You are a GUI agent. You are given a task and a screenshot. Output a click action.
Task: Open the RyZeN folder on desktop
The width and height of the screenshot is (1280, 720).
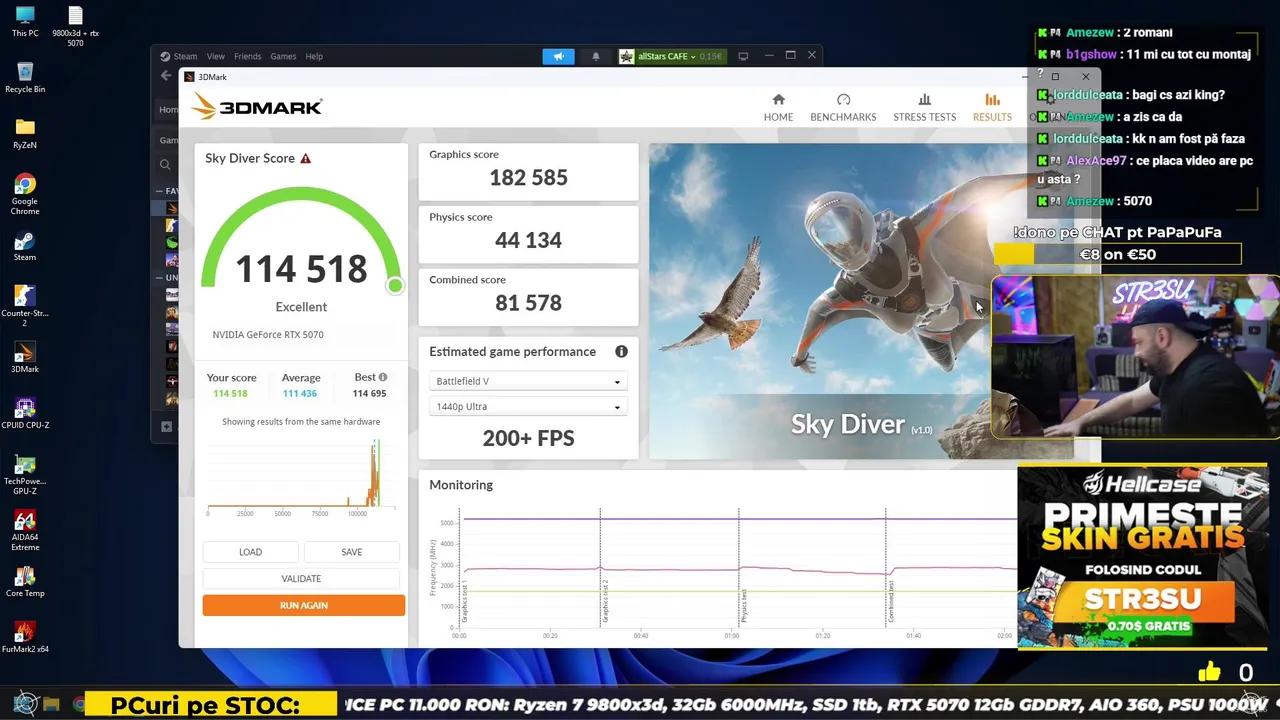click(x=25, y=134)
